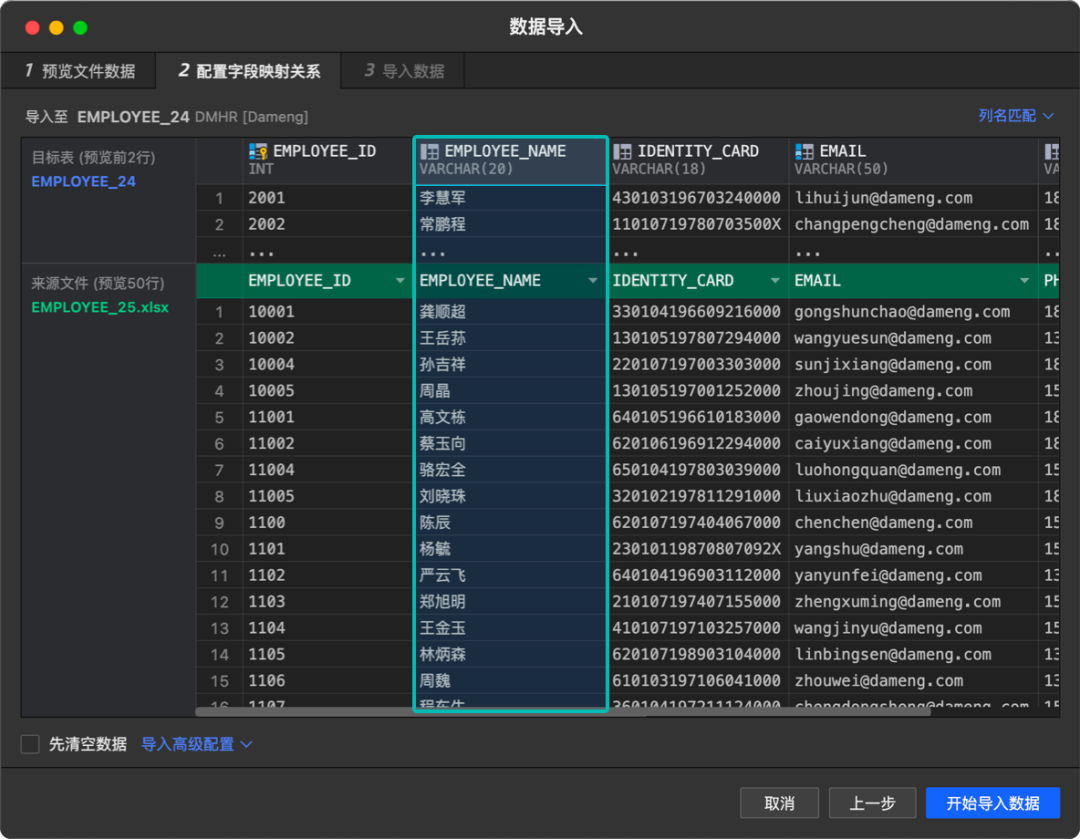Click the 取消 button
The image size is (1080, 839).
click(779, 803)
